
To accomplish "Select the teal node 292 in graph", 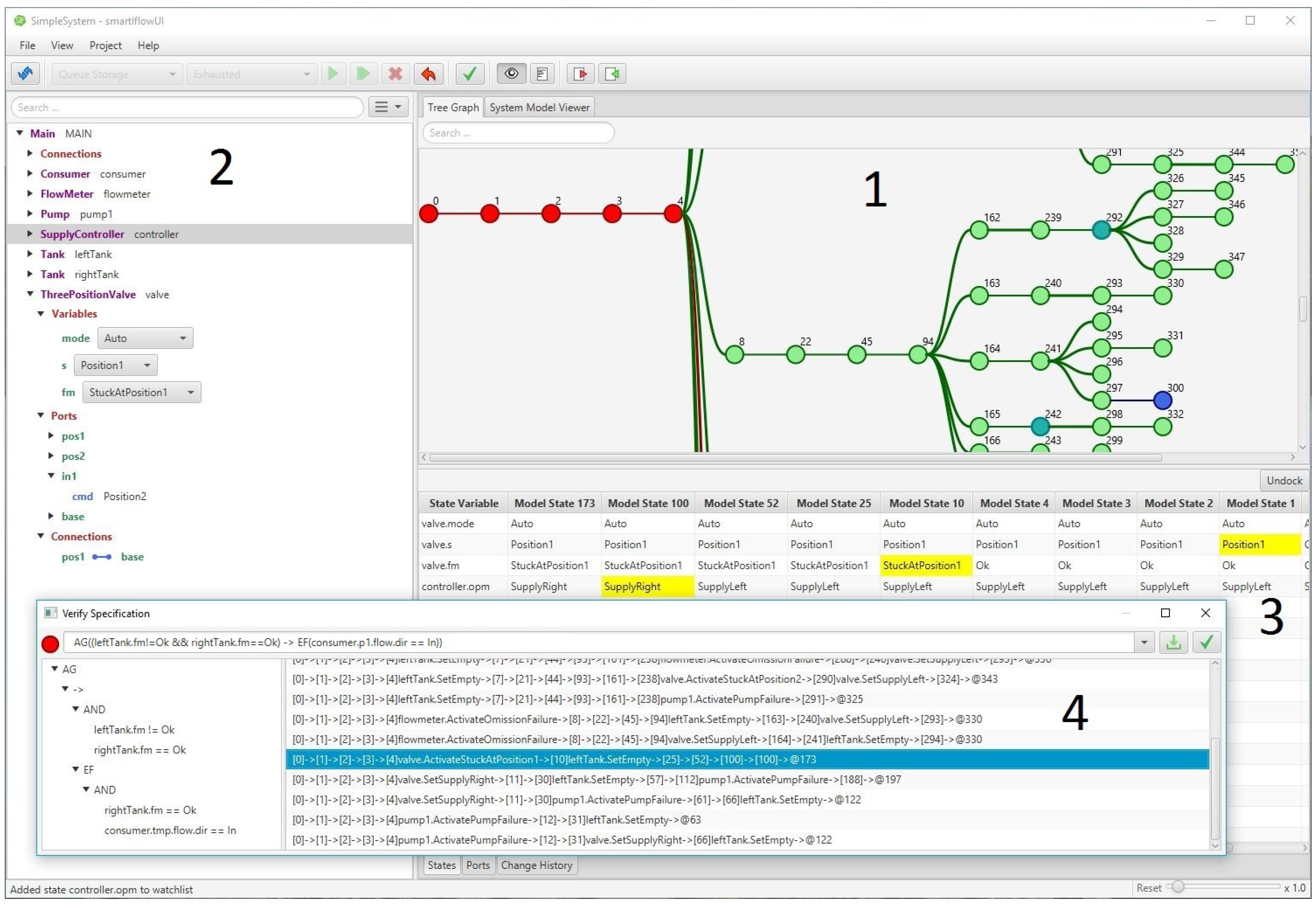I will 1101,230.
